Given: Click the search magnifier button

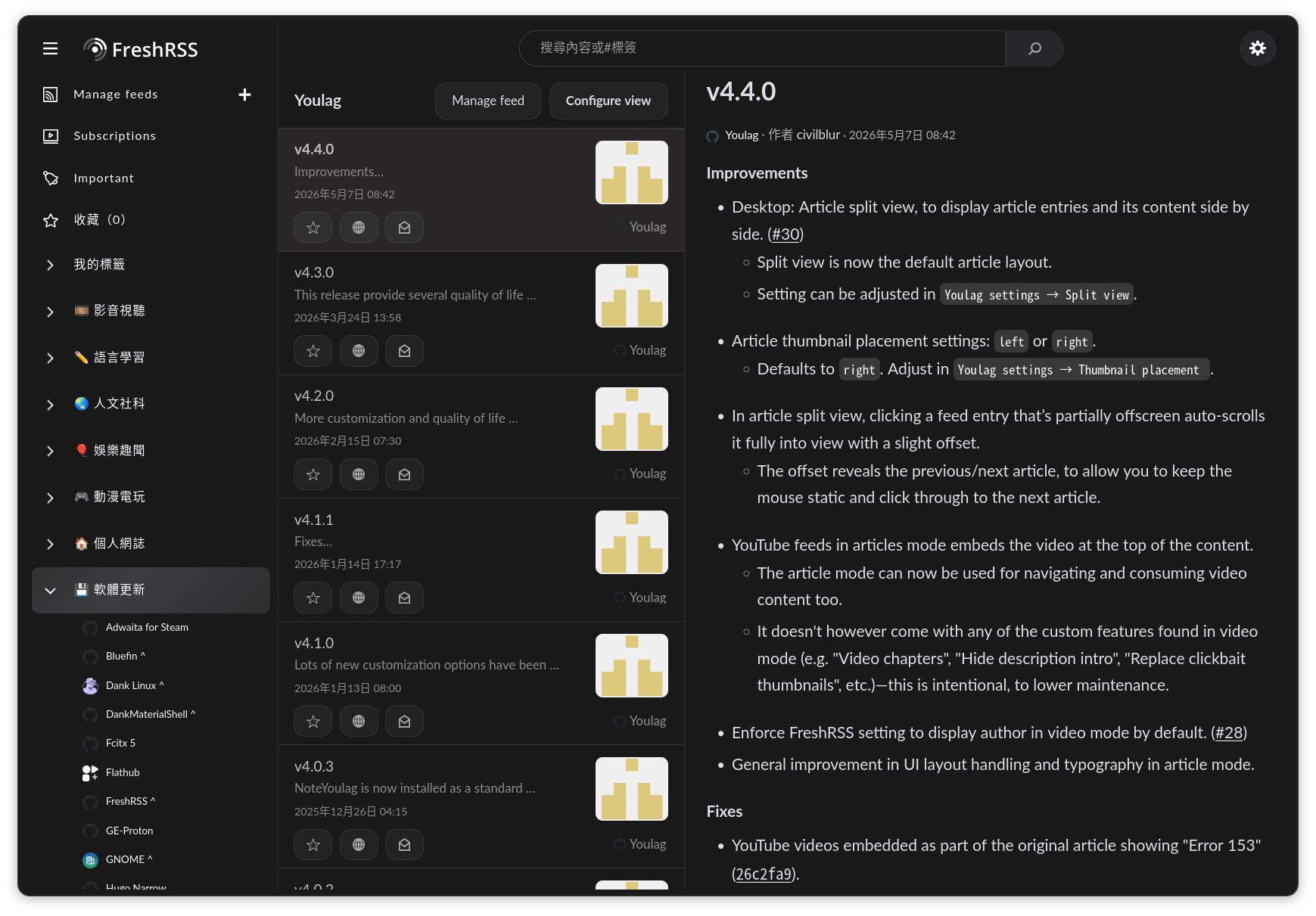Looking at the screenshot, I should click(1034, 48).
